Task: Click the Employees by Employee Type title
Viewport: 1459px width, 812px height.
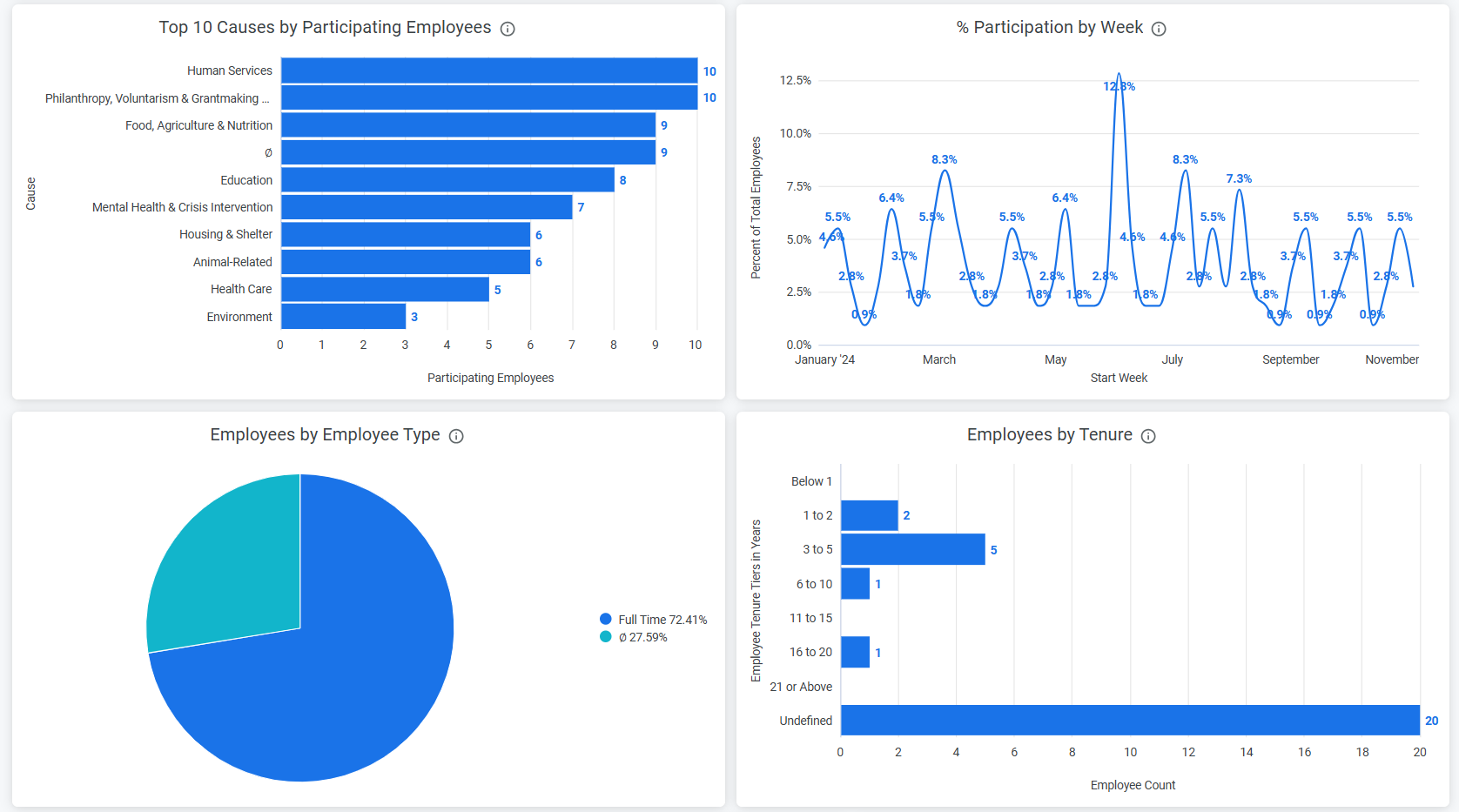Action: pyautogui.click(x=325, y=434)
